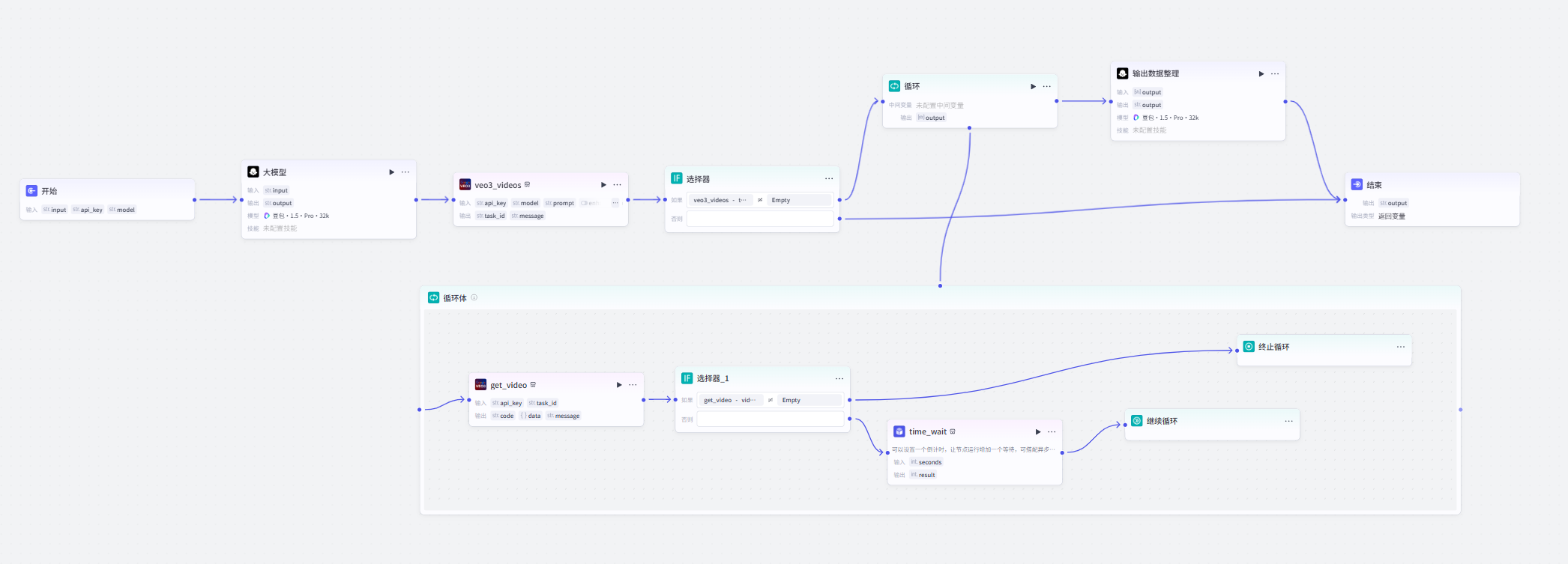Click the 输出数据整理 model node icon
Image resolution: width=1568 pixels, height=564 pixels.
tap(1122, 73)
